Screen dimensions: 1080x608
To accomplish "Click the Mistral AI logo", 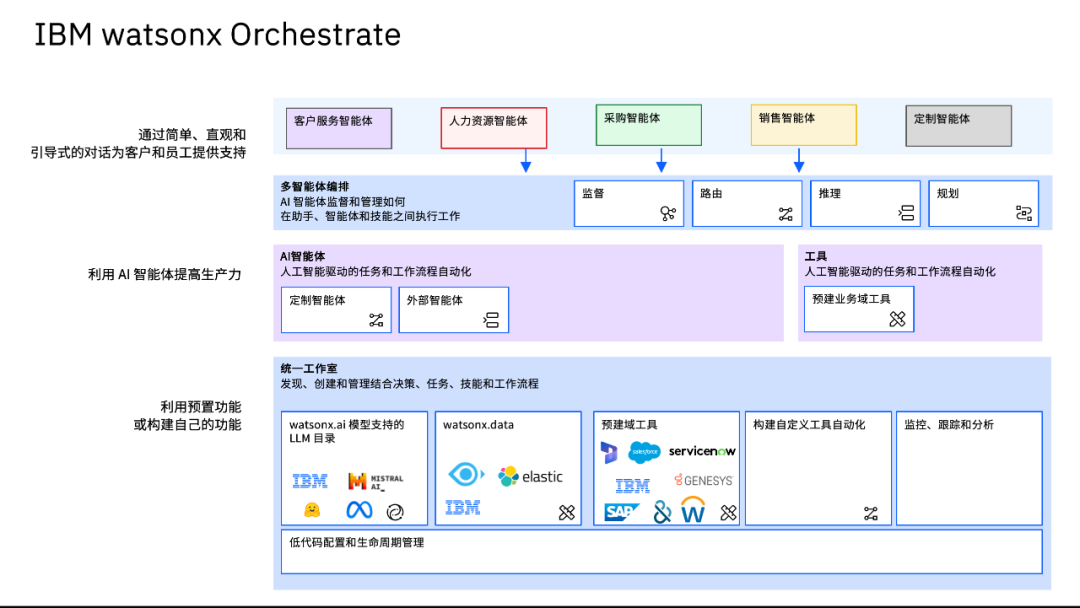I will [375, 481].
